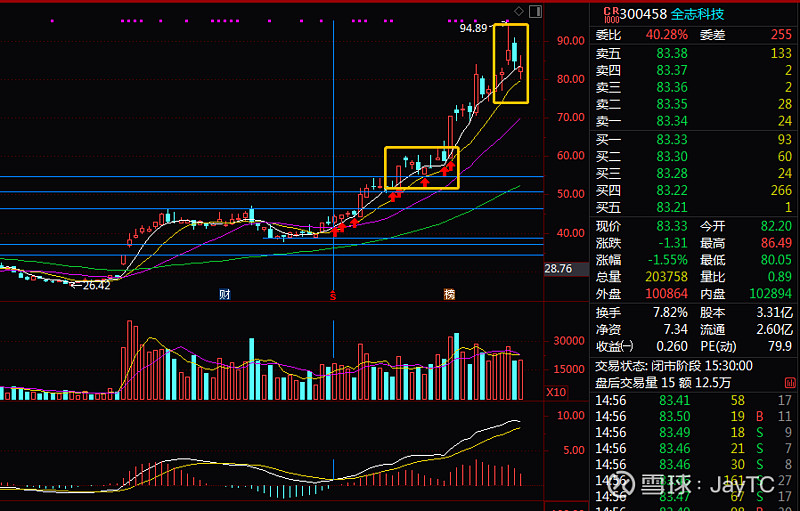This screenshot has height=511, width=800.
Task: Open the 榜 ranking marker on the chart
Action: (x=449, y=294)
